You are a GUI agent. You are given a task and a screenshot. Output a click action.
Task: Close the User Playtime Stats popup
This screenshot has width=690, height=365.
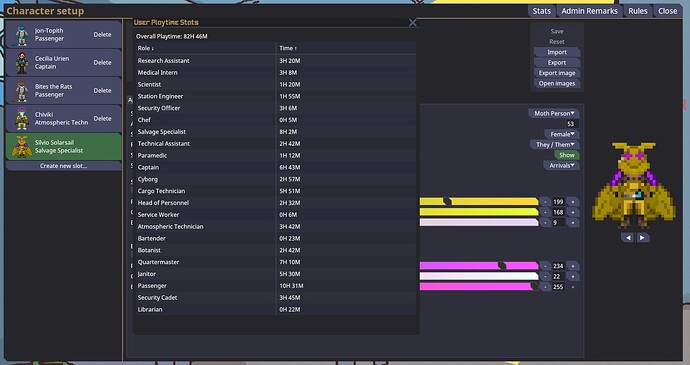412,22
